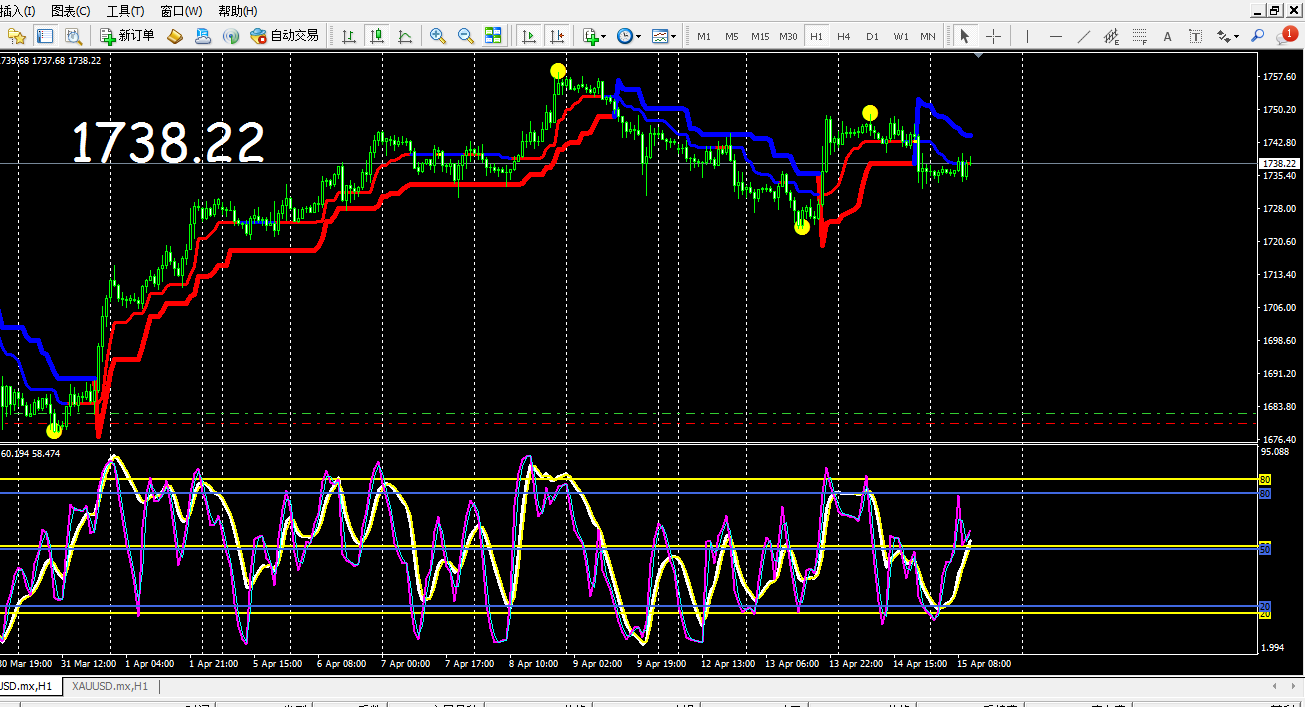Image resolution: width=1305 pixels, height=707 pixels.
Task: Switch to XAUUSD.mx,H1 chart tab
Action: click(109, 686)
